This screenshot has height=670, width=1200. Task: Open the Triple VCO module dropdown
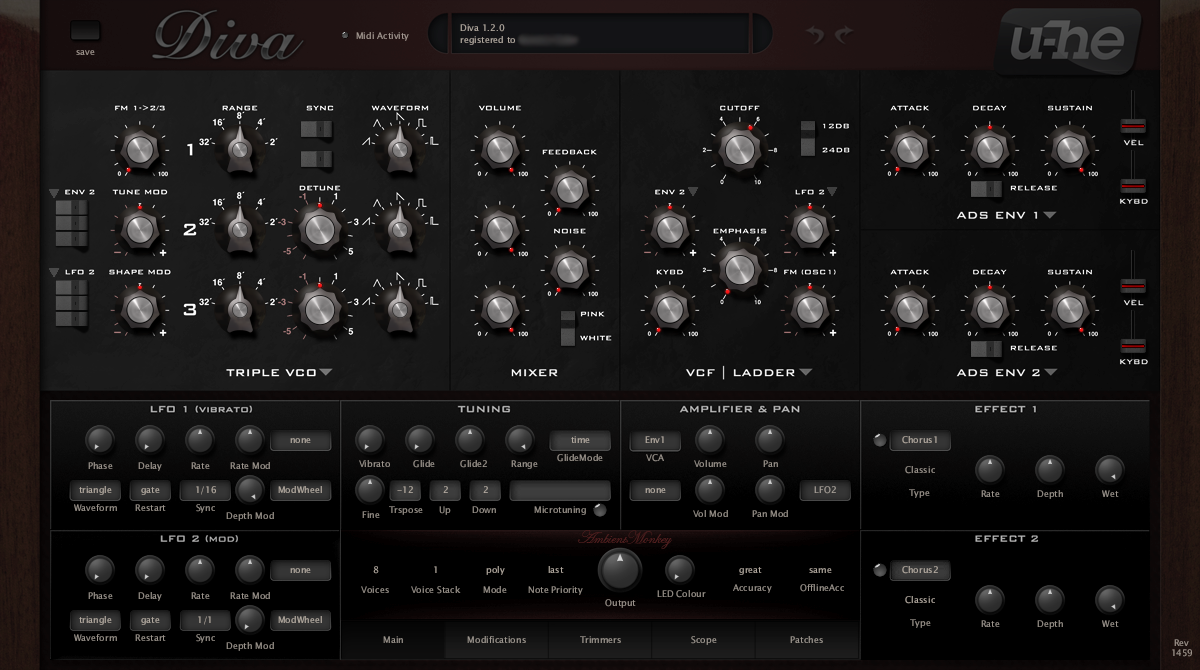click(326, 373)
